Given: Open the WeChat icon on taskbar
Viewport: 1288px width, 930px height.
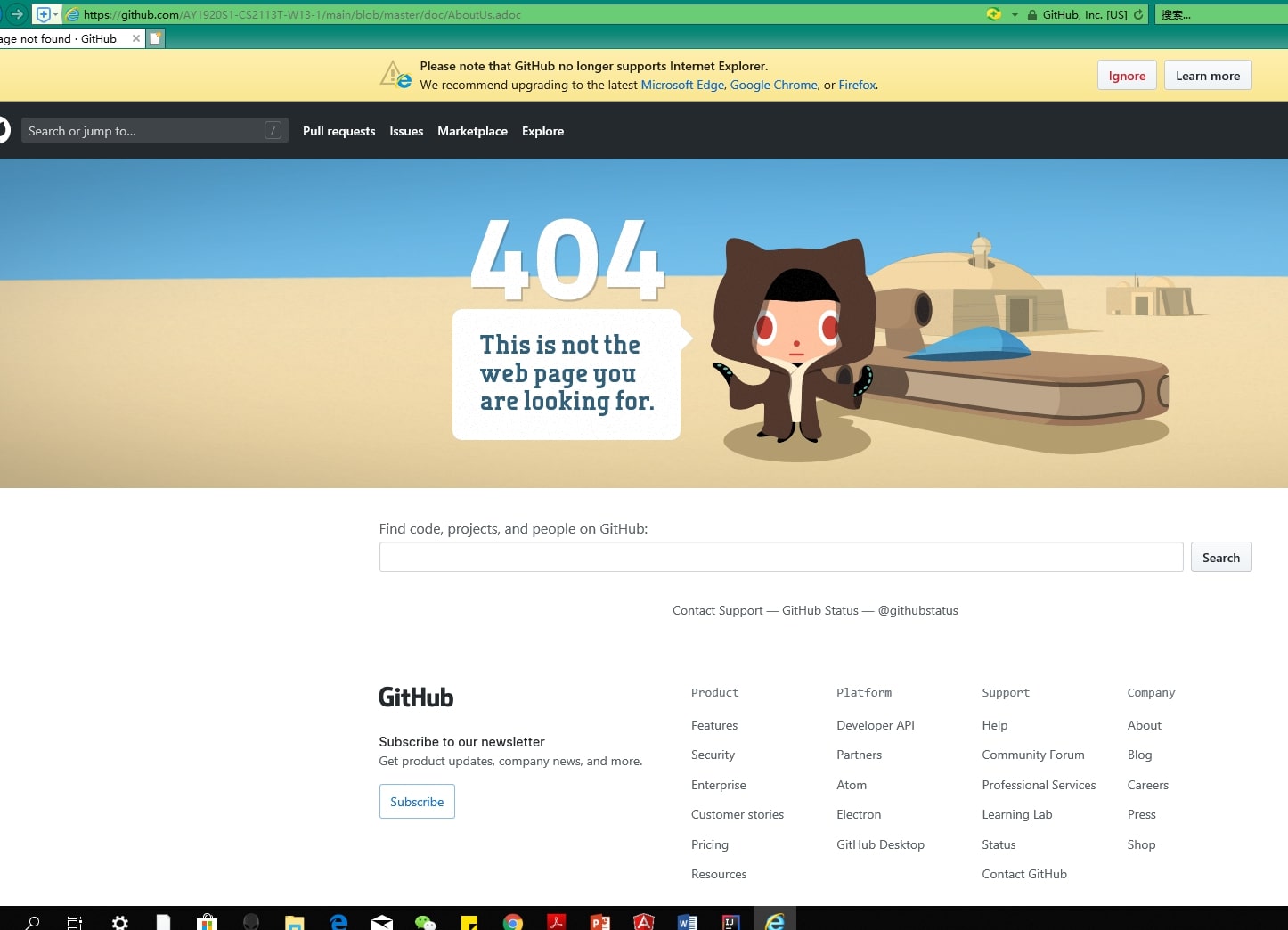Looking at the screenshot, I should tap(426, 922).
